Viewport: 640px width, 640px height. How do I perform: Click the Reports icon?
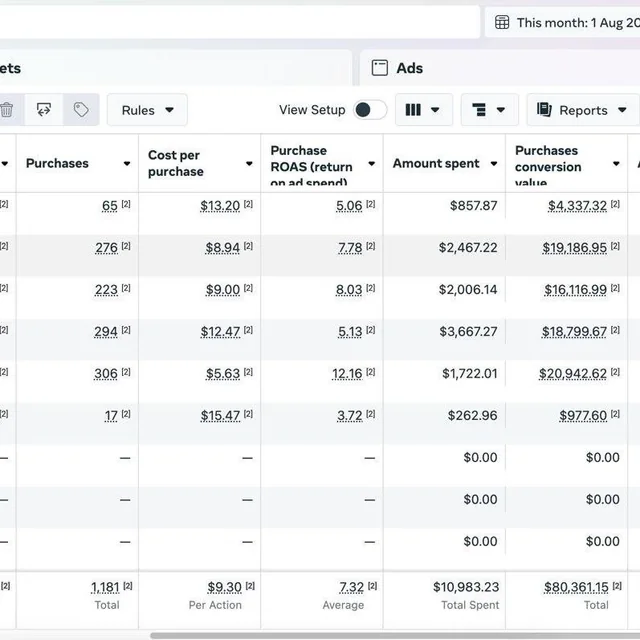[x=544, y=110]
